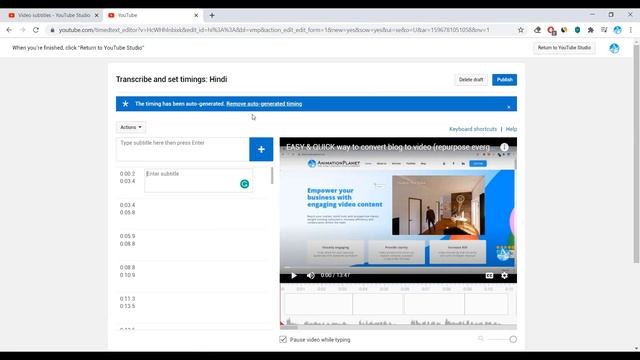Click Delete draft button
This screenshot has height=360, width=640.
pos(471,80)
